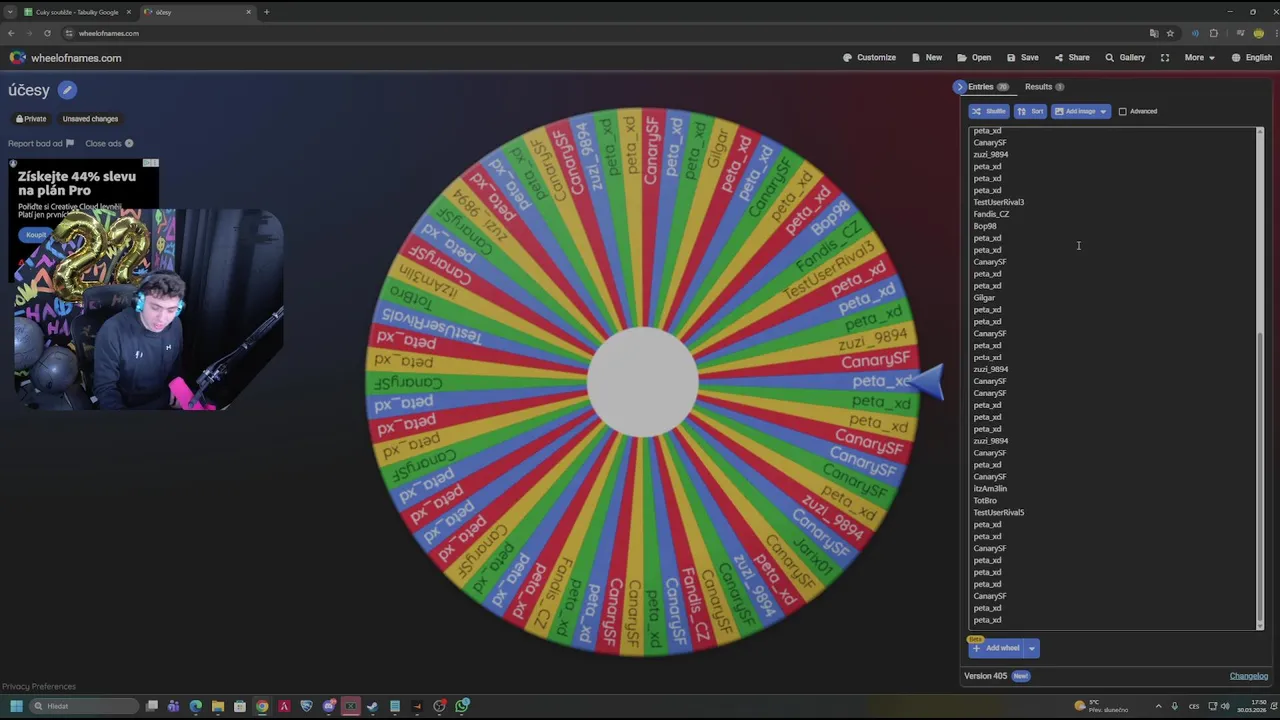Switch to the Google Sheets browser tab
The image size is (1280, 720).
(x=76, y=12)
